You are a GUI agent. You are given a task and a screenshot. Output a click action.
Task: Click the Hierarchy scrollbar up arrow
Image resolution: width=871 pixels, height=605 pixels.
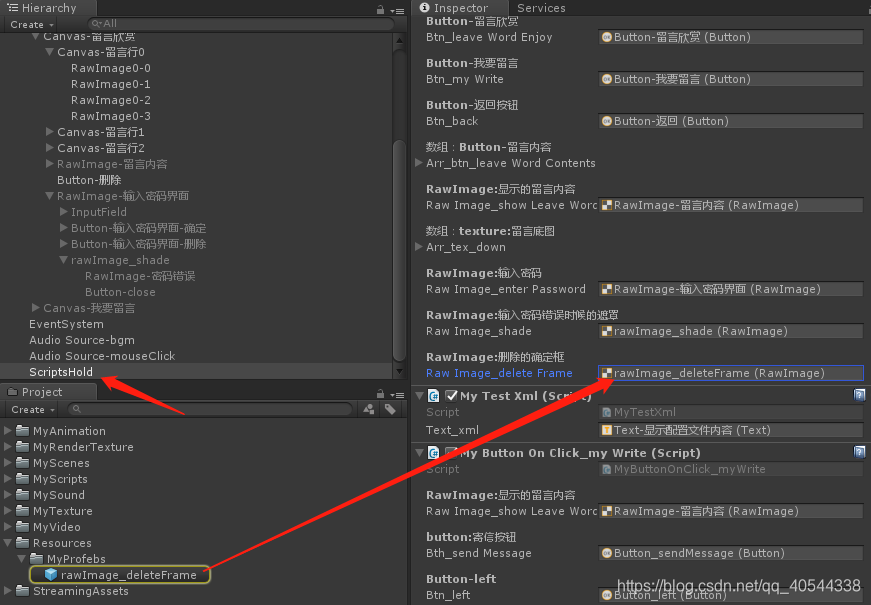399,41
